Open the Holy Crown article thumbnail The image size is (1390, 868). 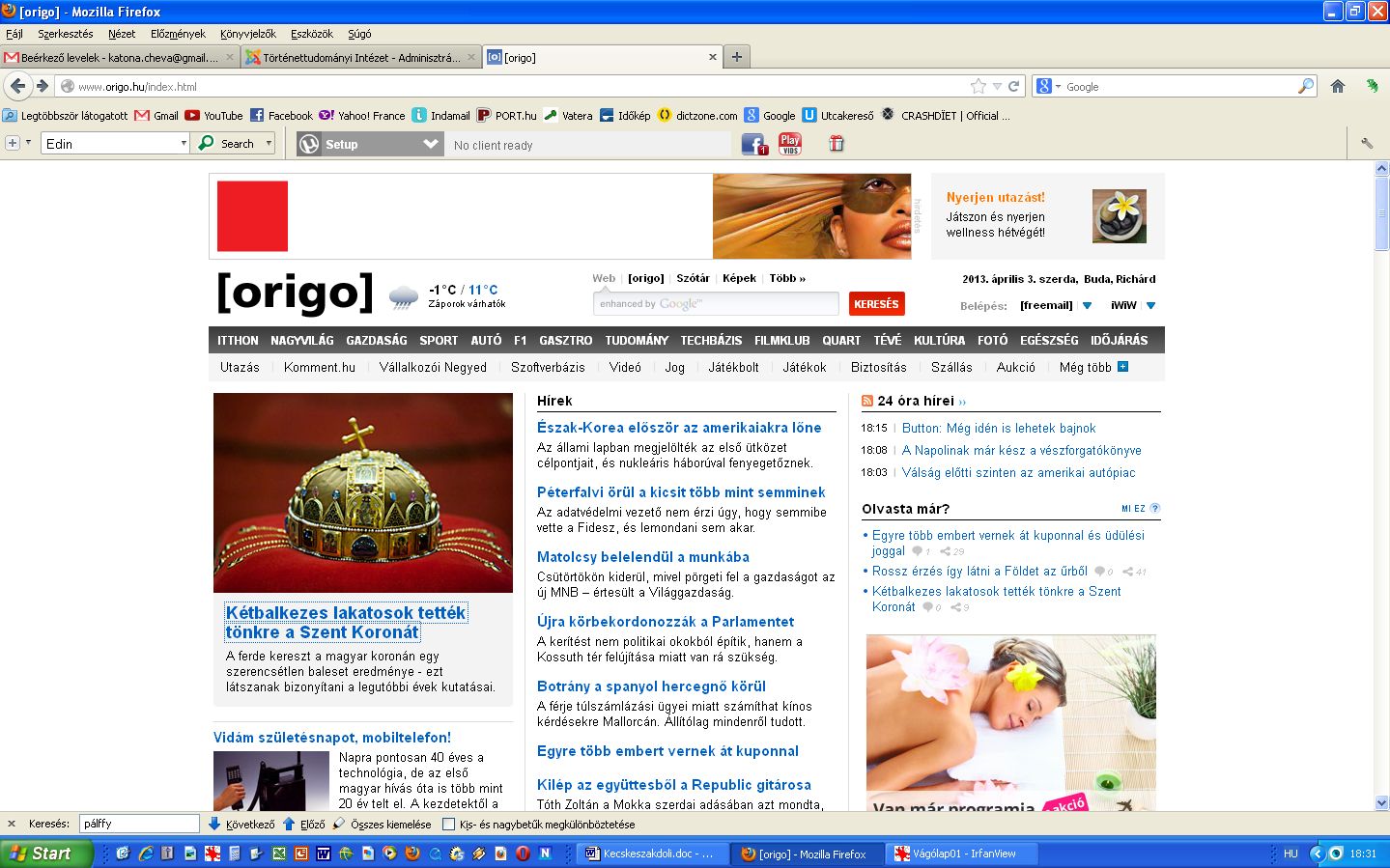point(363,492)
